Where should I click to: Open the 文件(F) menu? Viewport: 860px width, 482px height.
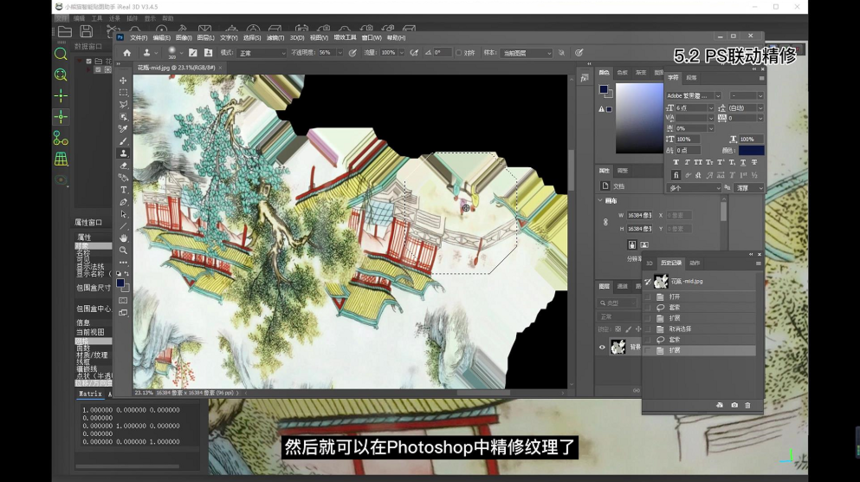(138, 38)
